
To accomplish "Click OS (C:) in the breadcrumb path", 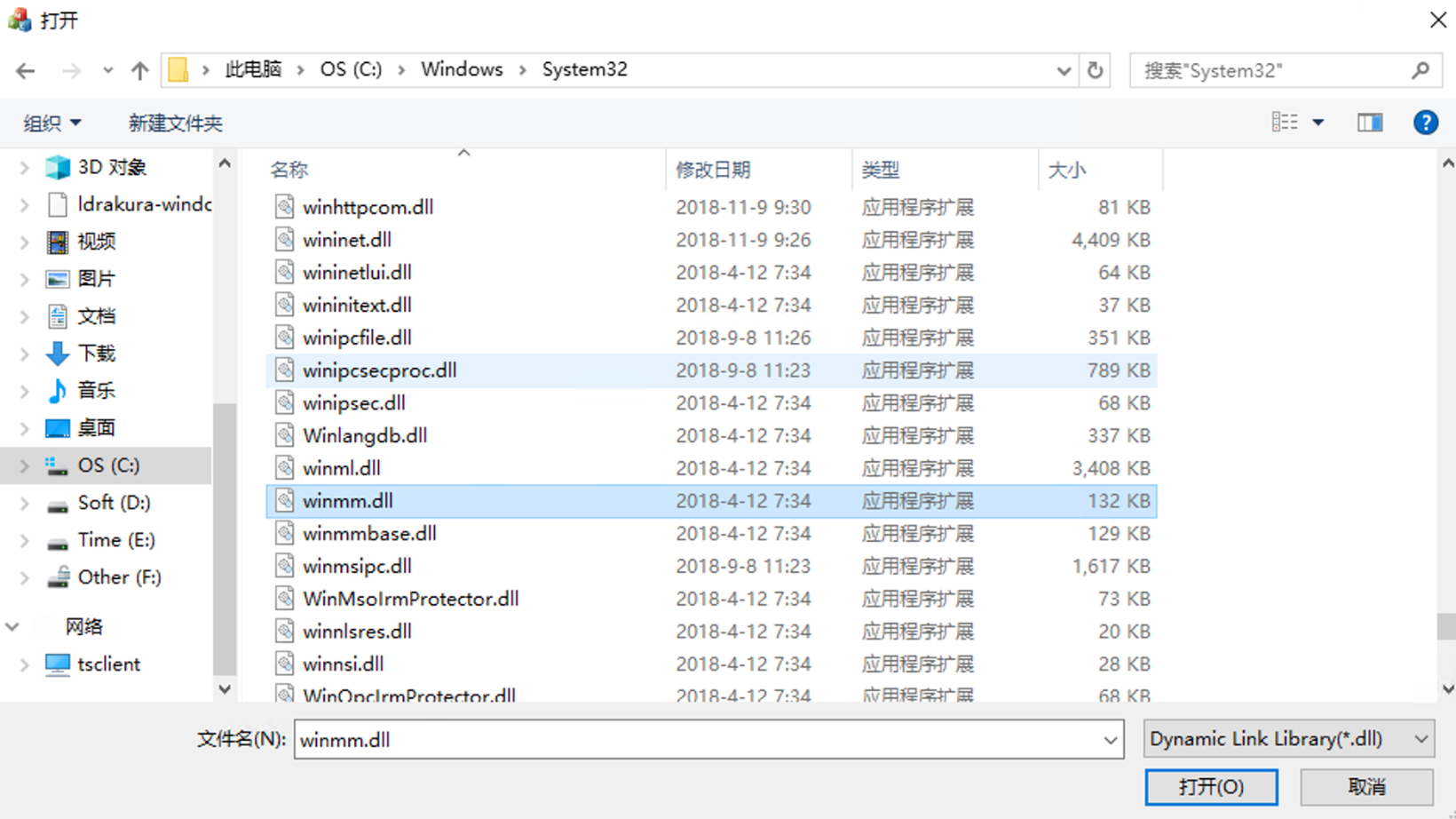I will 351,69.
